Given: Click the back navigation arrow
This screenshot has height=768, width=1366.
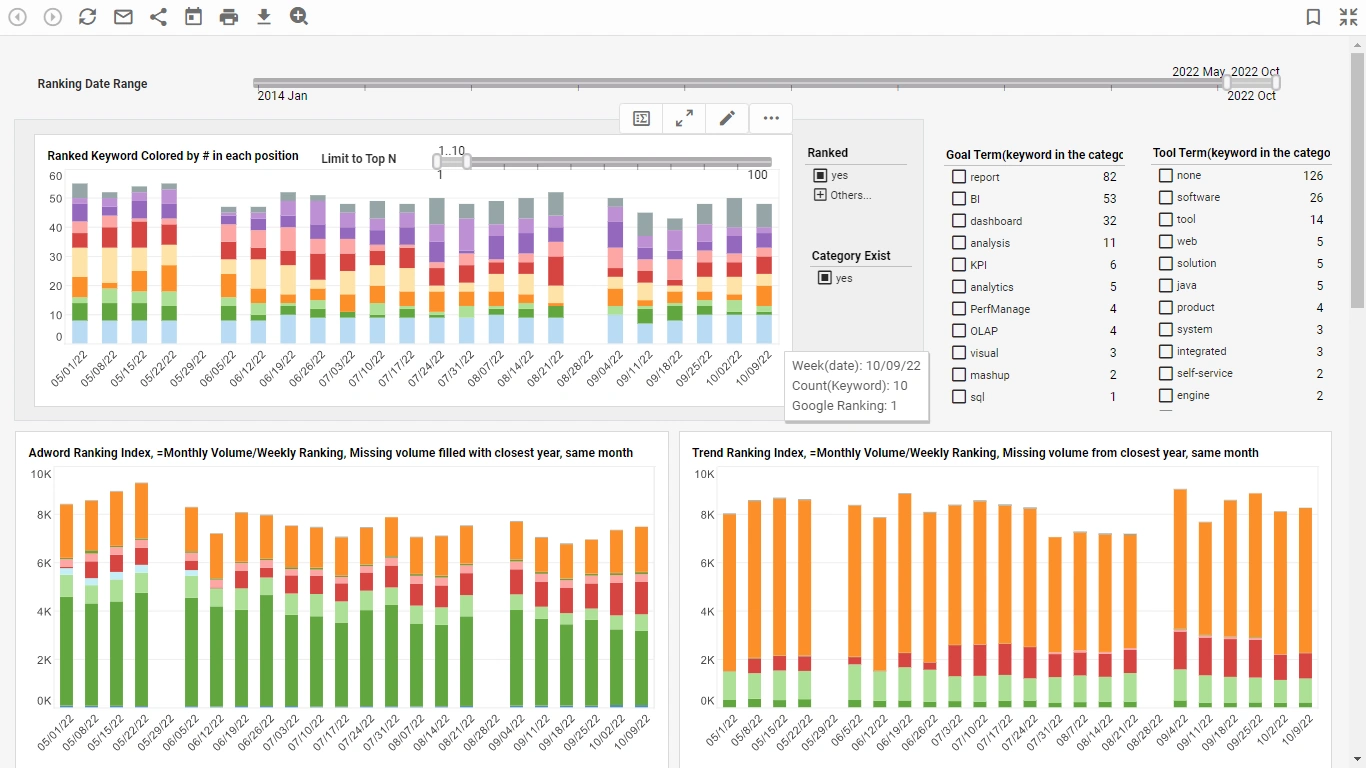Looking at the screenshot, I should coord(17,16).
